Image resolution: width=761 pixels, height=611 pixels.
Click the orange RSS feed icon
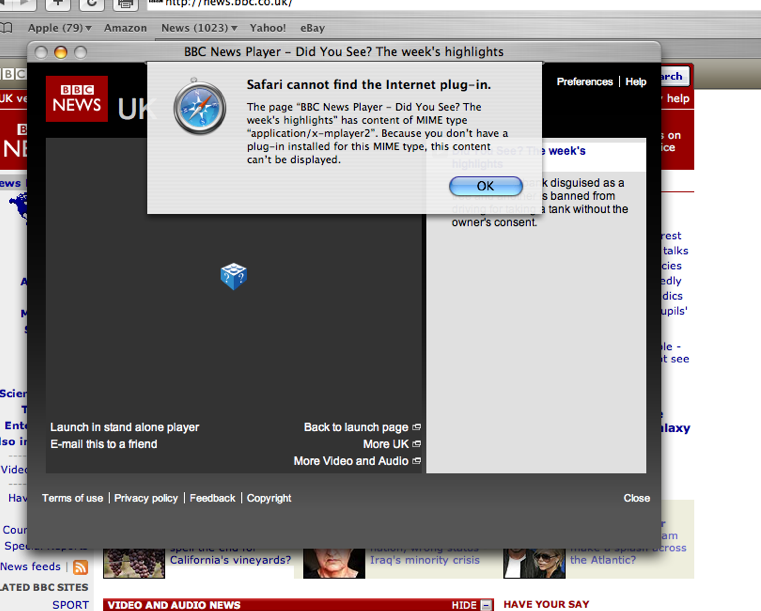coord(80,567)
